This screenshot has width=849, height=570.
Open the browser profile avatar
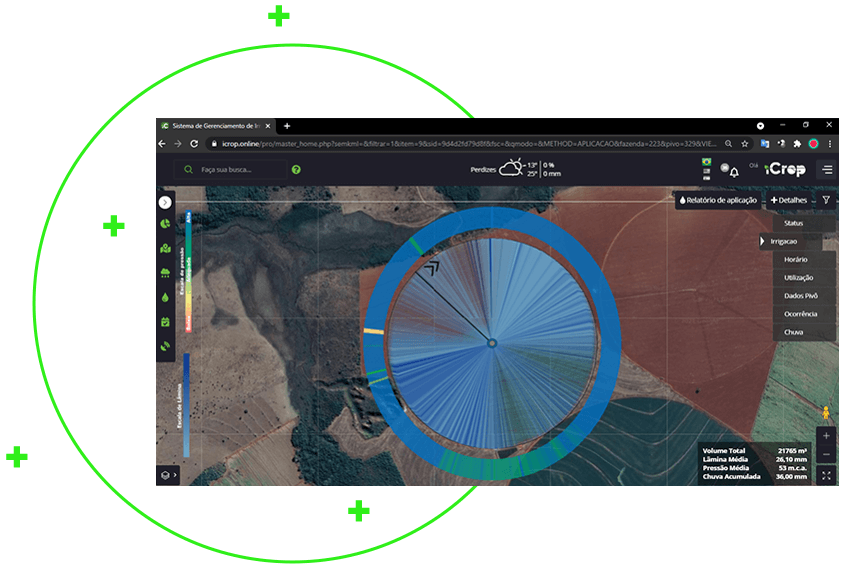(813, 143)
